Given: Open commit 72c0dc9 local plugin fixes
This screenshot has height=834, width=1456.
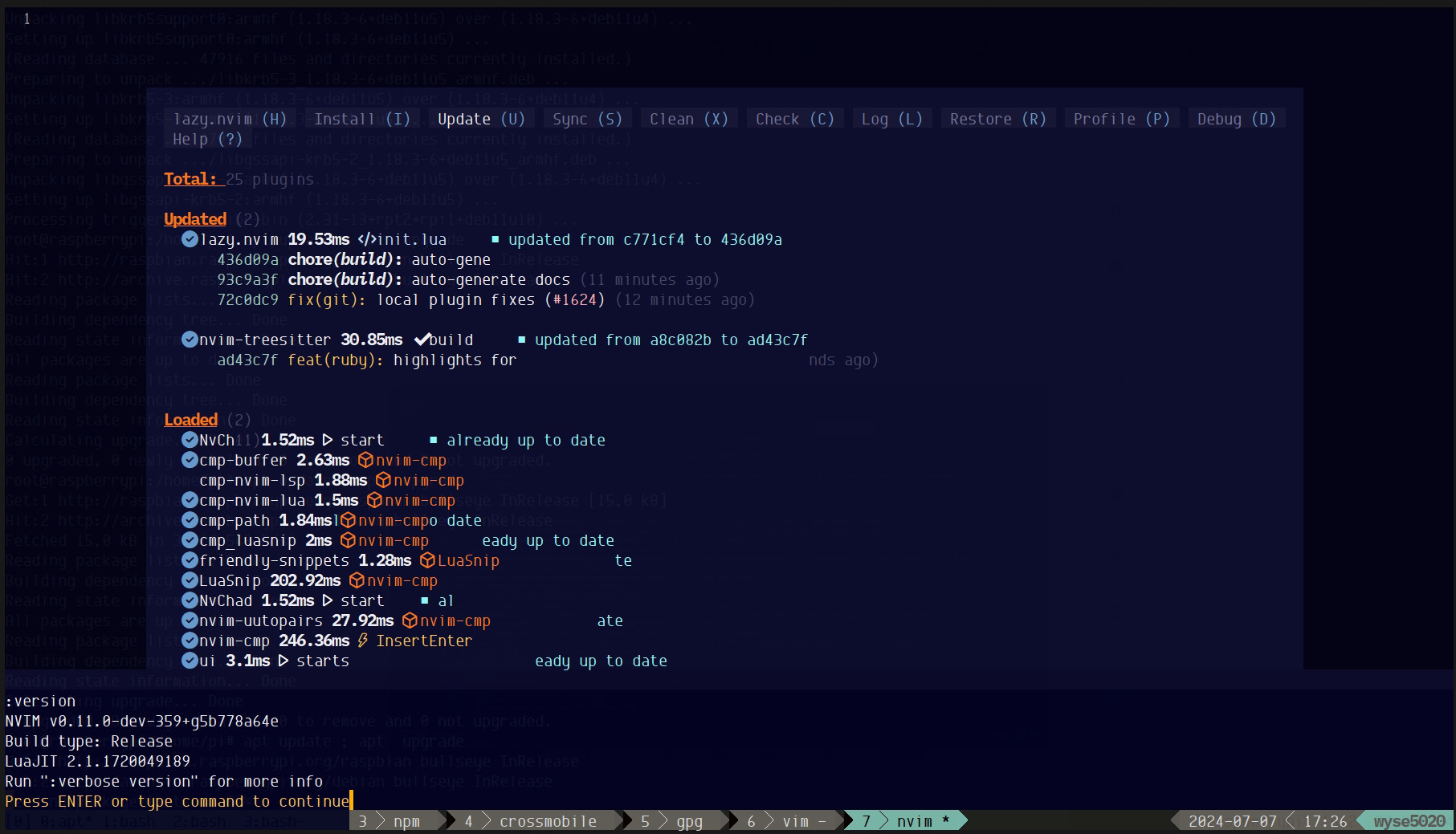Looking at the screenshot, I should click(486, 299).
